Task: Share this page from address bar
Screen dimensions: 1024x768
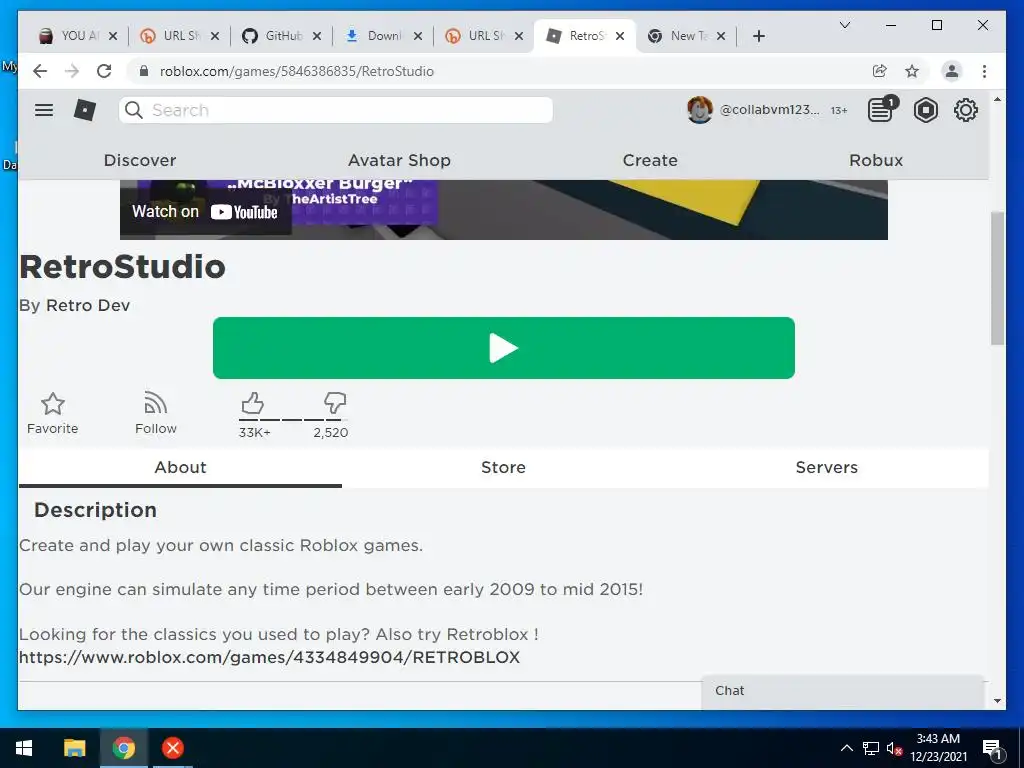Action: (x=880, y=71)
